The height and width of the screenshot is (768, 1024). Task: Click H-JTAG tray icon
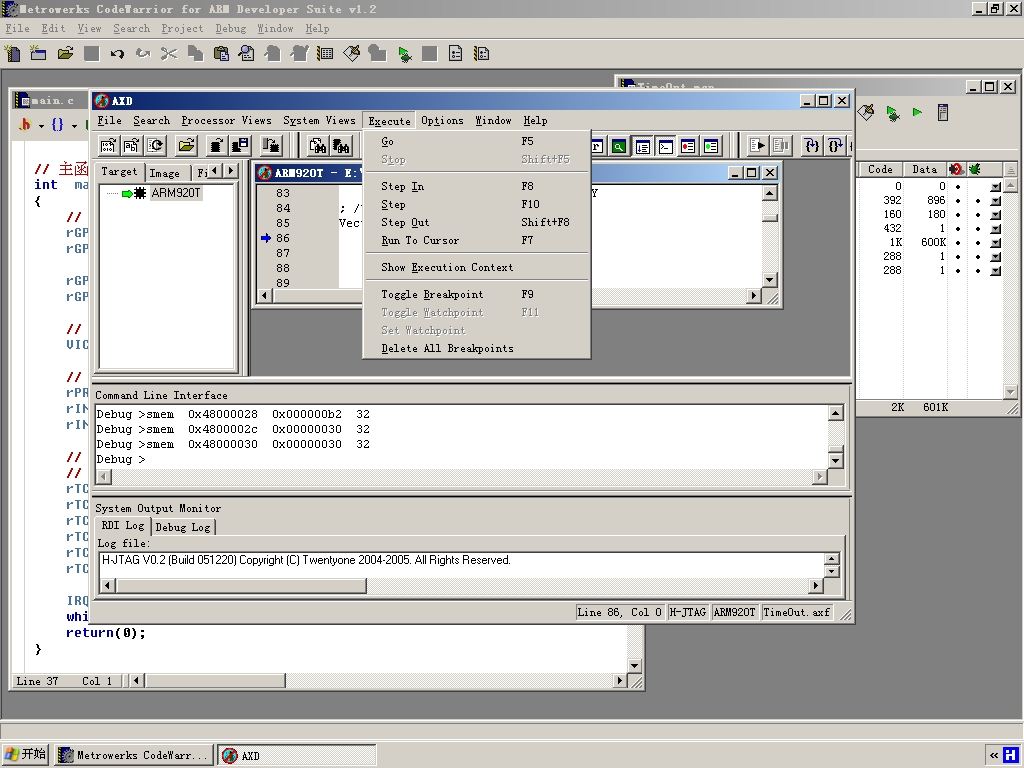[1010, 756]
